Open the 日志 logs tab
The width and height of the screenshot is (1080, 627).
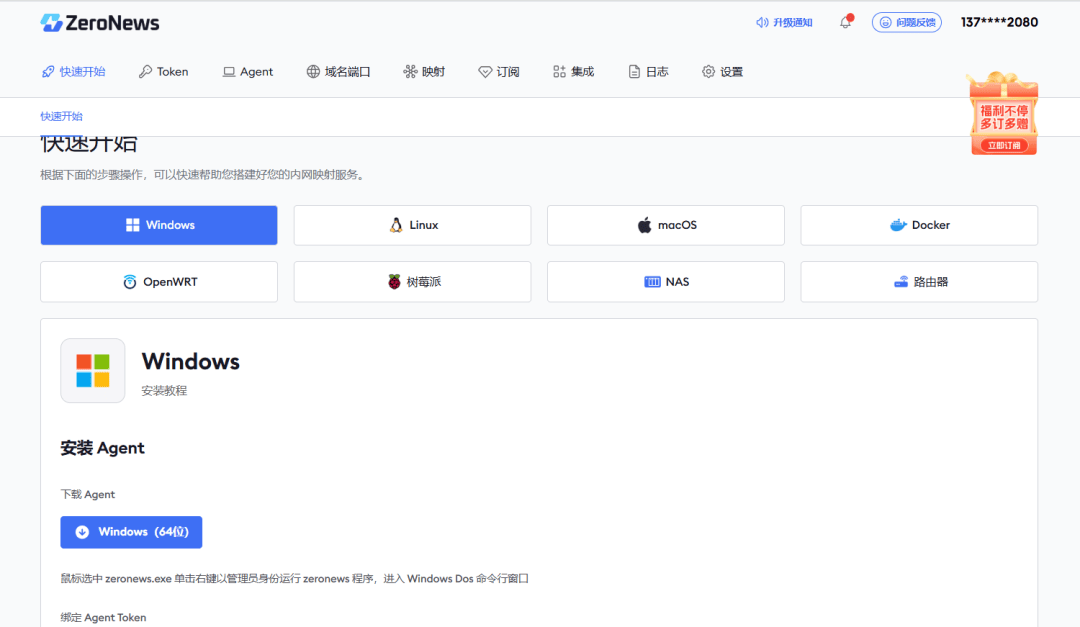648,72
